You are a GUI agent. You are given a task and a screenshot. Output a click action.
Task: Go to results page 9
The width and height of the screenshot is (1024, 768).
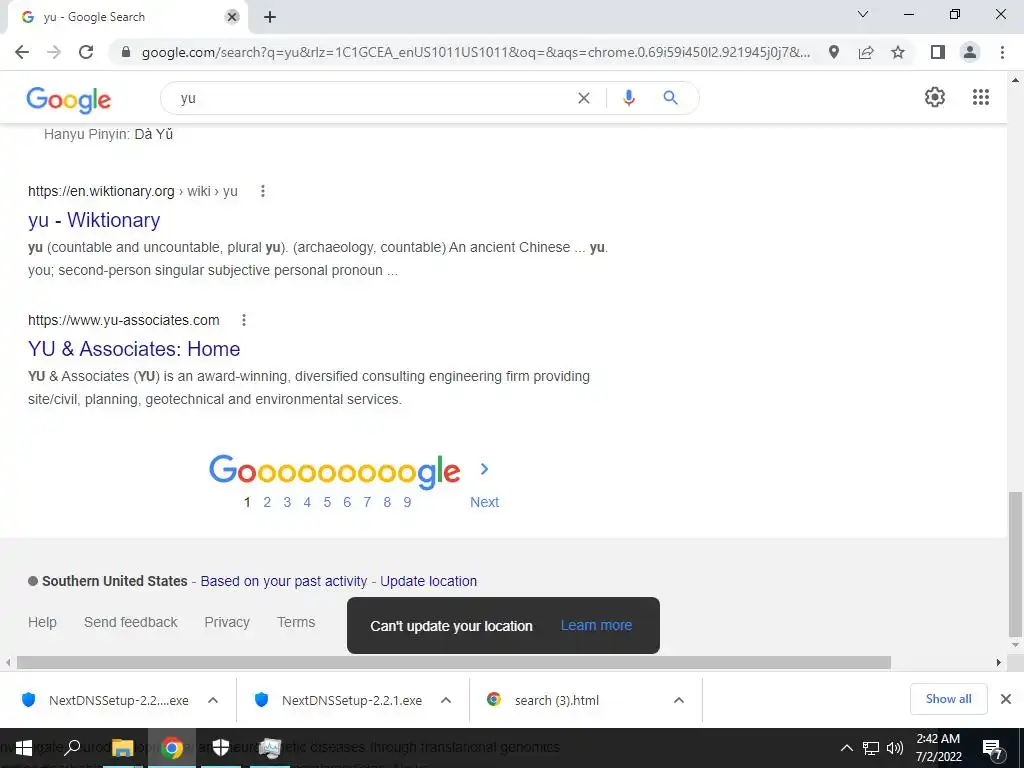(407, 502)
